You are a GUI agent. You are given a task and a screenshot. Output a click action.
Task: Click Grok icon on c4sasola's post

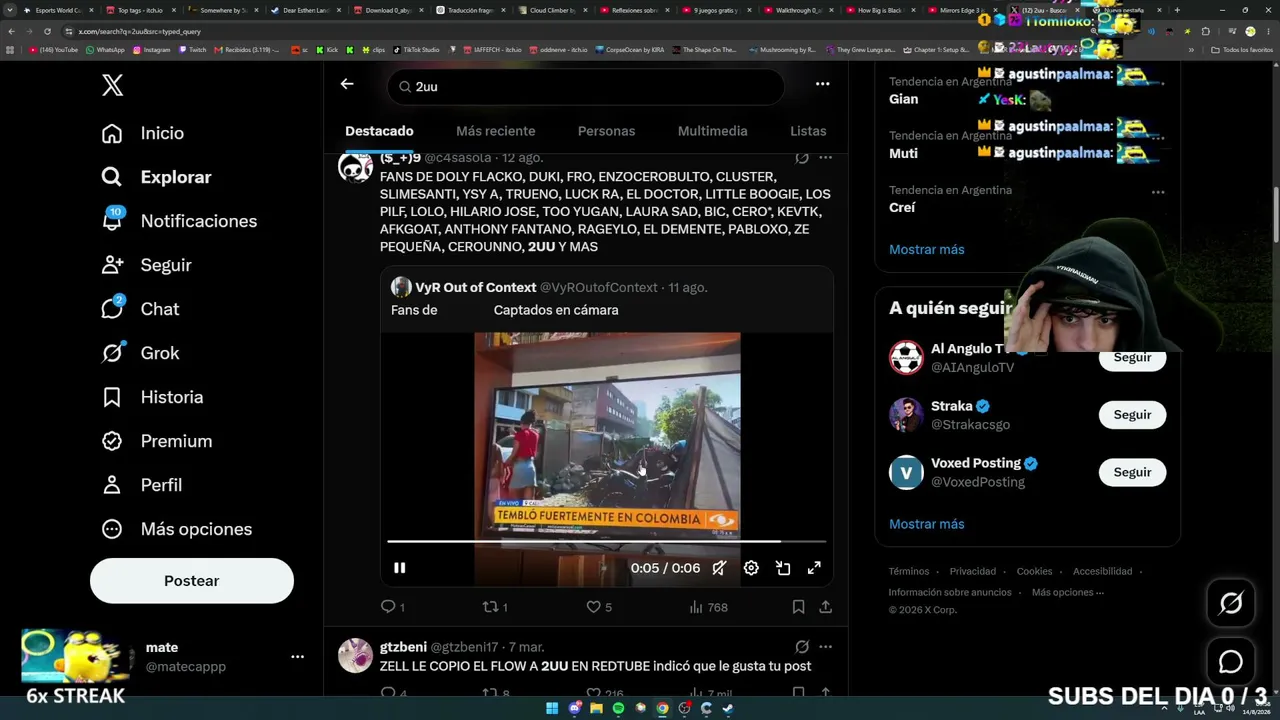802,158
